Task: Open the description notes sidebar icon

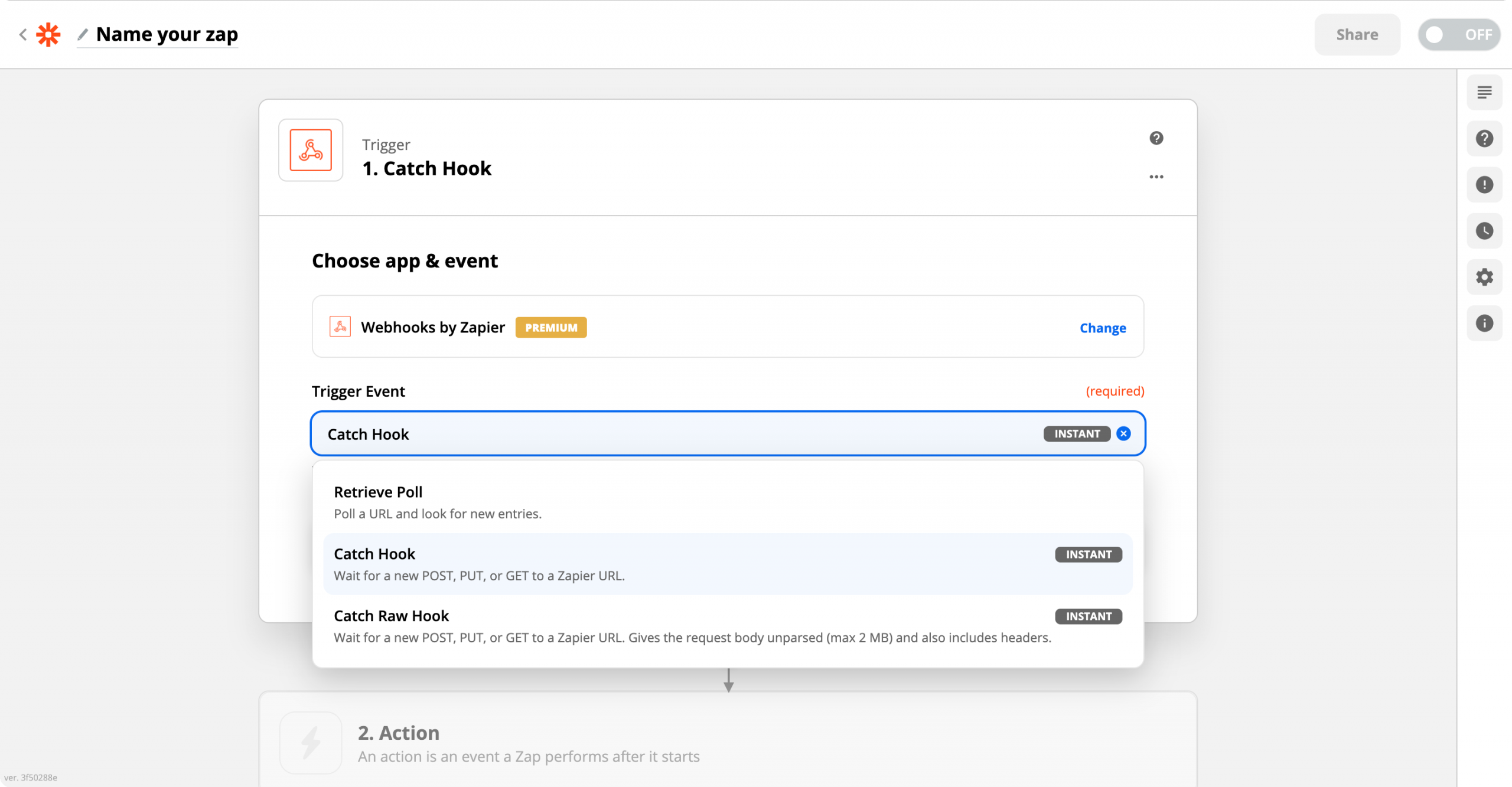Action: [x=1484, y=93]
